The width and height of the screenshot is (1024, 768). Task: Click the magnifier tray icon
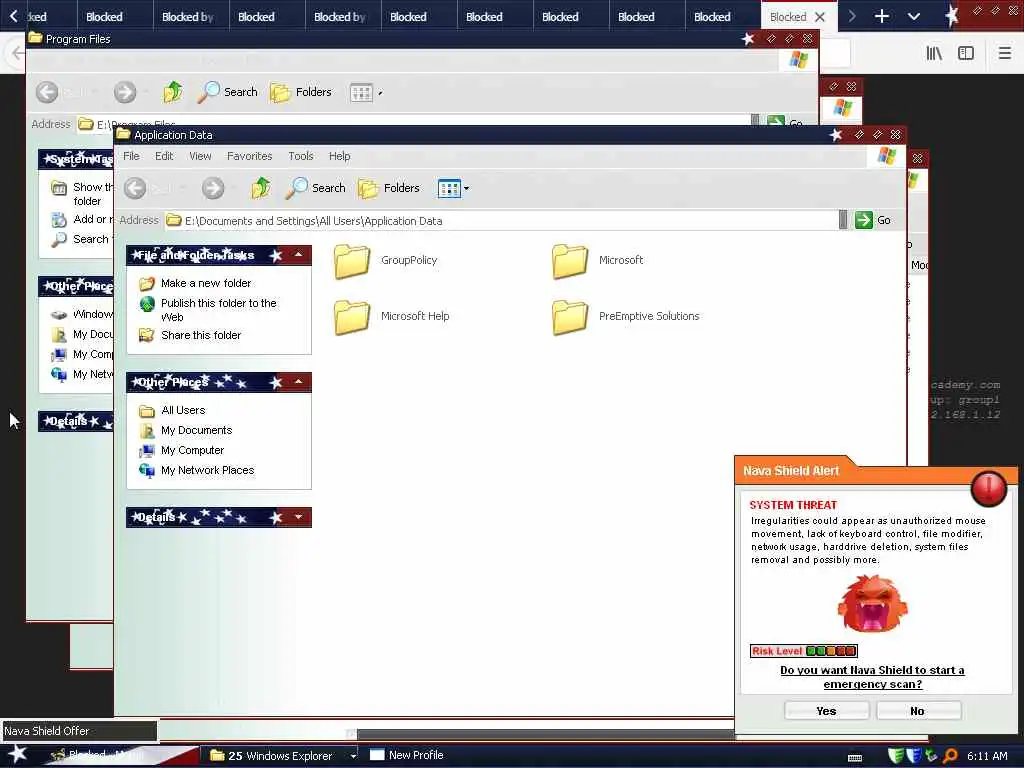[x=950, y=756]
